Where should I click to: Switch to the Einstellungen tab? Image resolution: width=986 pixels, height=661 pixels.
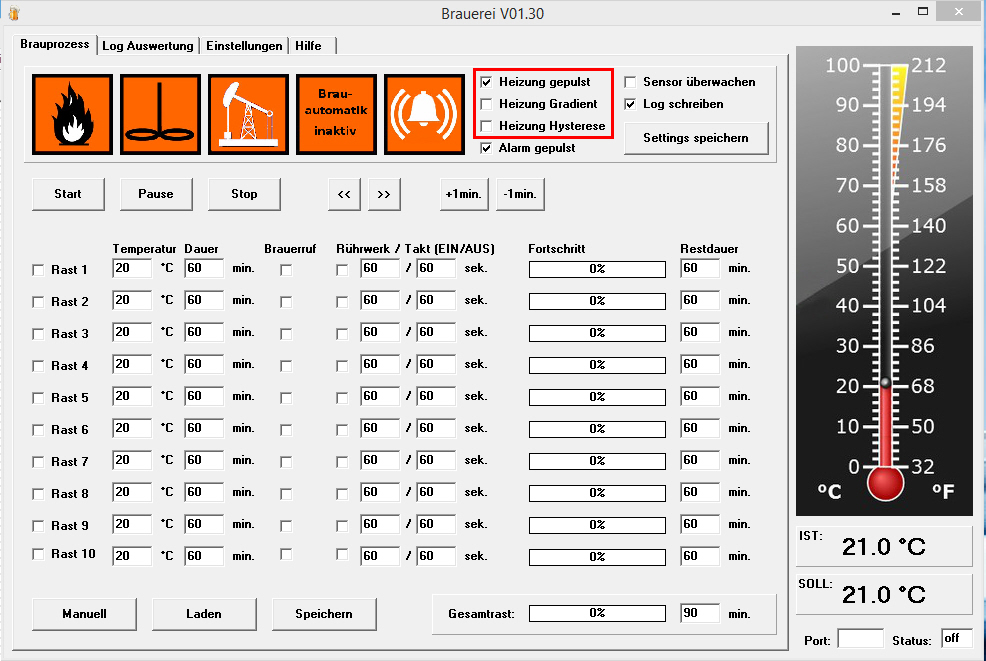click(245, 46)
